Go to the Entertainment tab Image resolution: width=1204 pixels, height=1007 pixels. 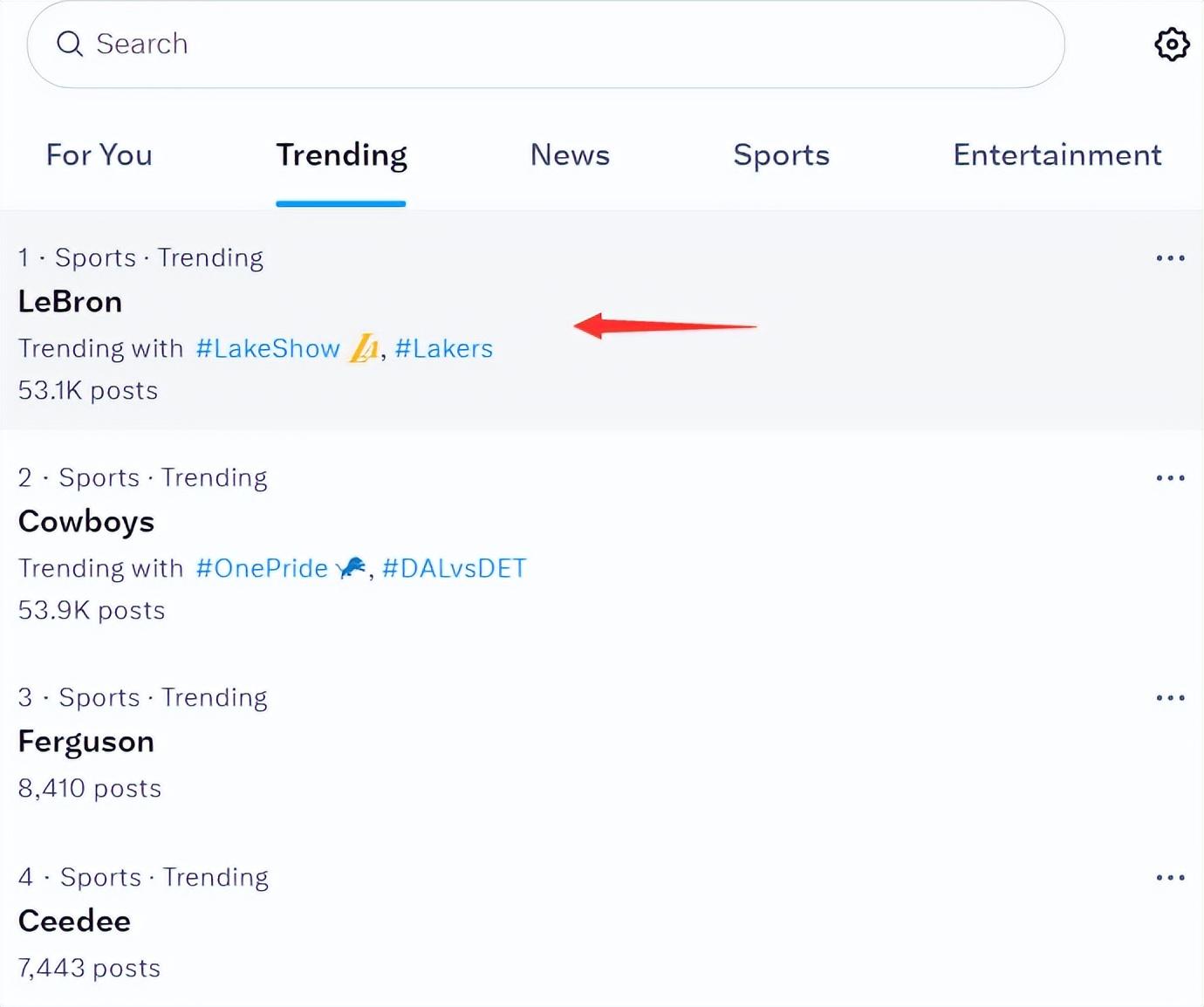coord(1057,155)
